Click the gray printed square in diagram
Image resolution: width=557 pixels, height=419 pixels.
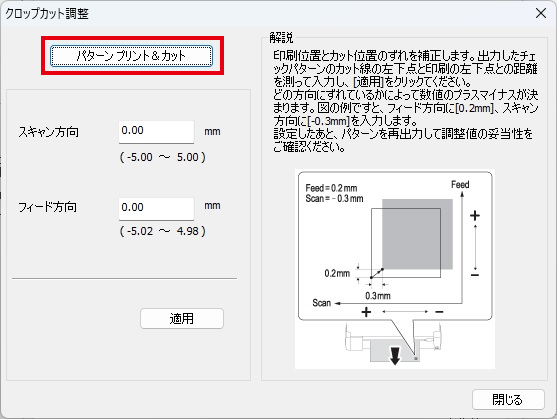point(417,234)
